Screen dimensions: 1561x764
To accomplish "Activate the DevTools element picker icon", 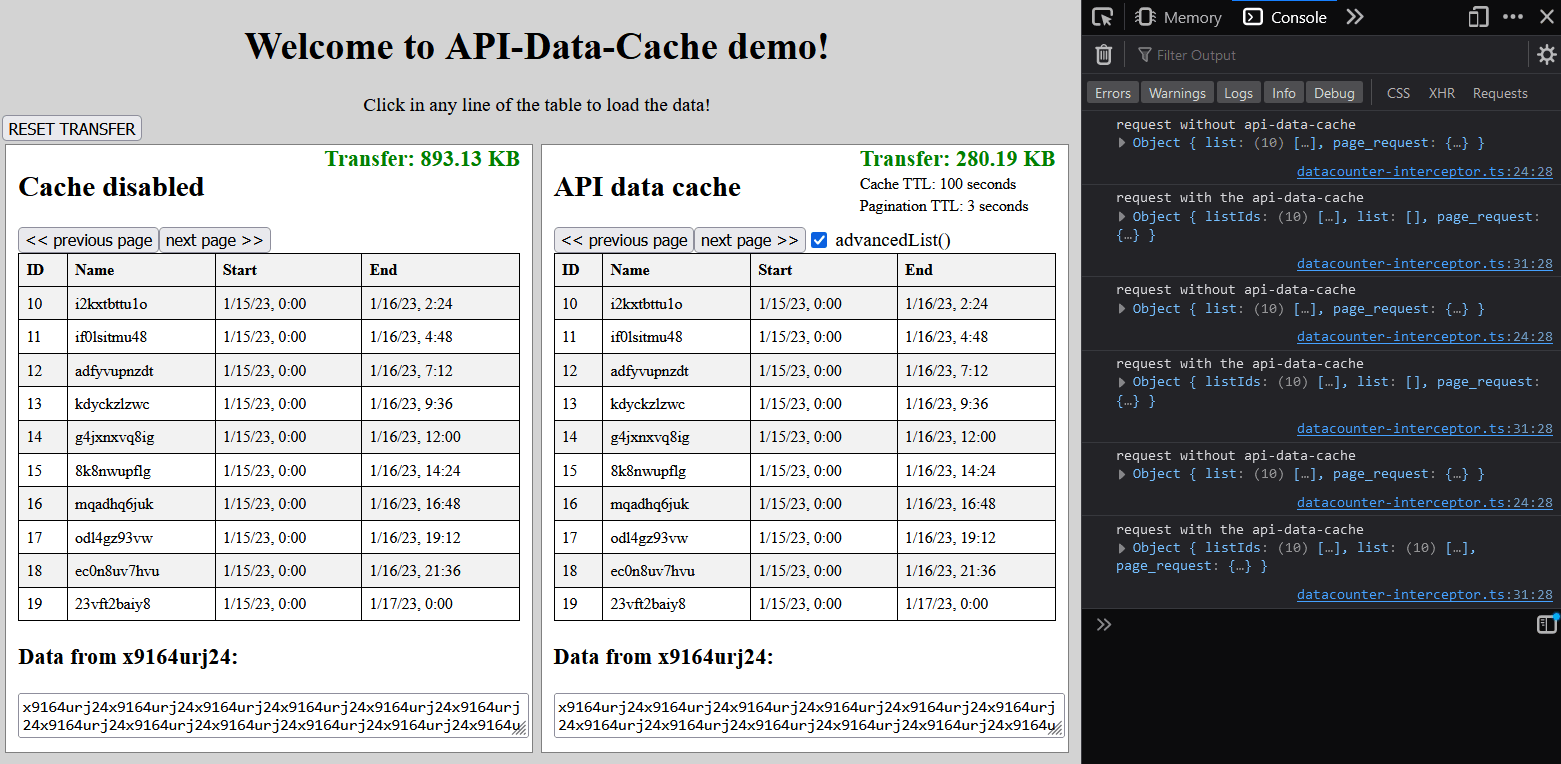I will pyautogui.click(x=1103, y=17).
